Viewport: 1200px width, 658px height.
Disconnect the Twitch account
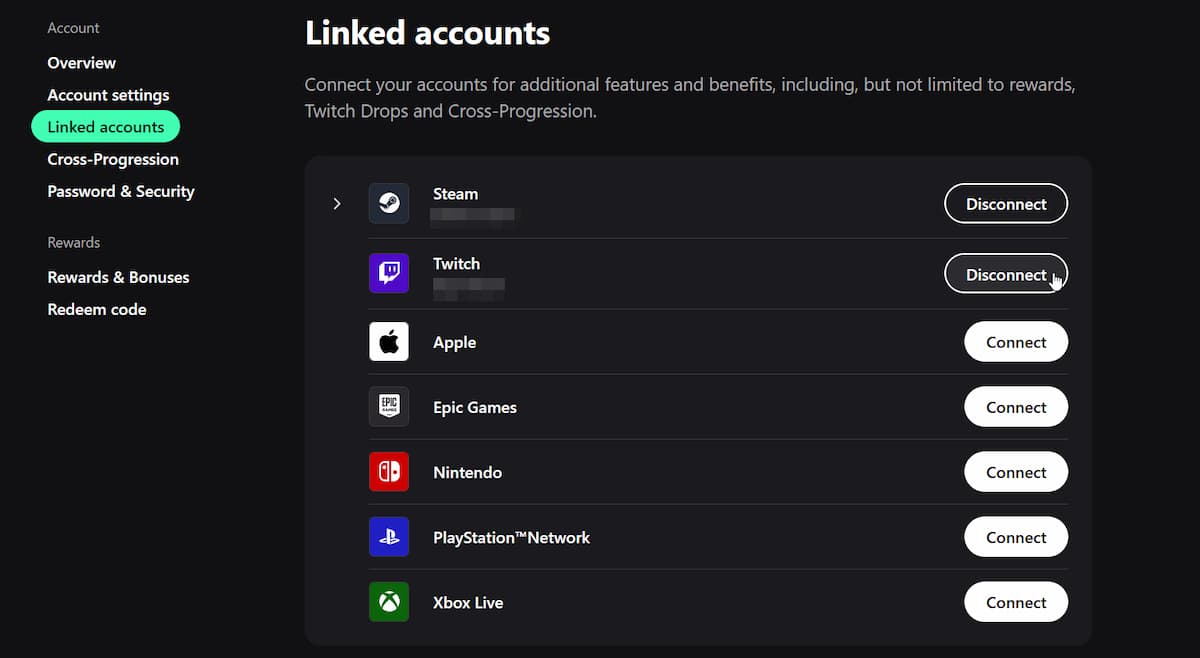pyautogui.click(x=1006, y=274)
